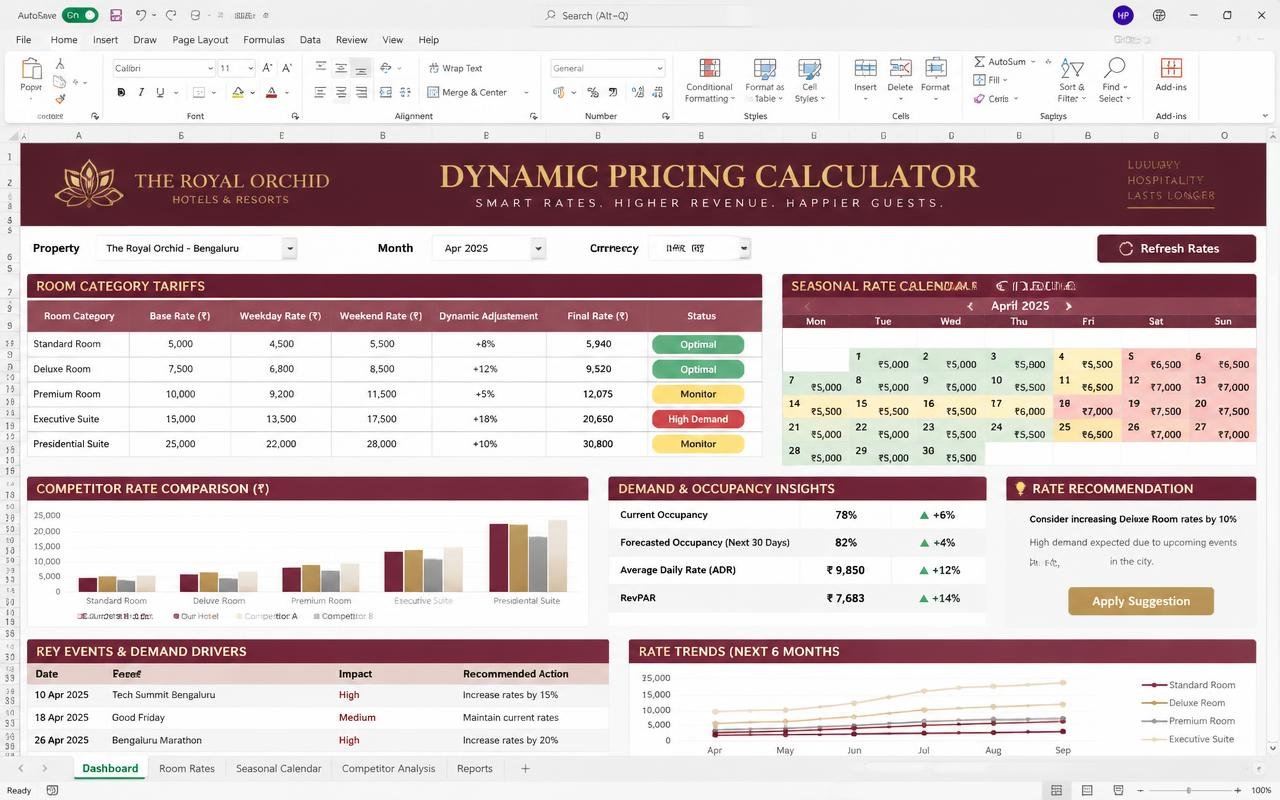This screenshot has width=1280, height=800.
Task: Click the Redo arrow icon
Action: click(x=171, y=15)
